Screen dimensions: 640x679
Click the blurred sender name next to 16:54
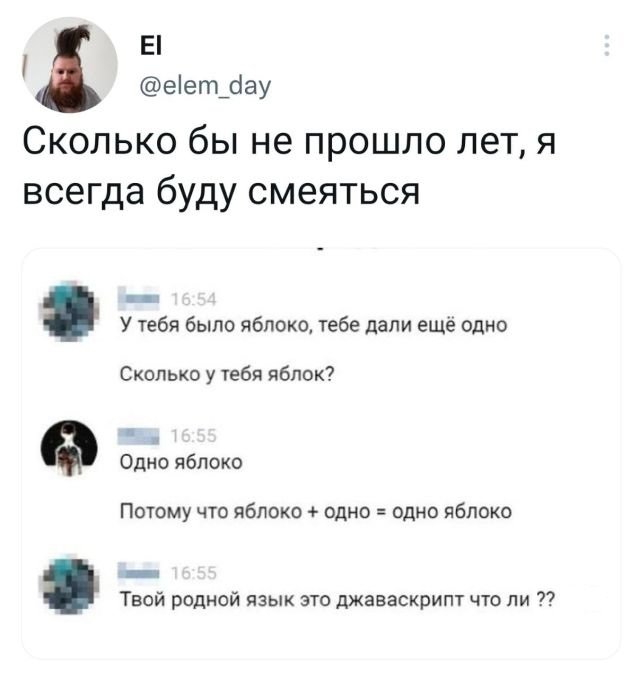click(139, 299)
